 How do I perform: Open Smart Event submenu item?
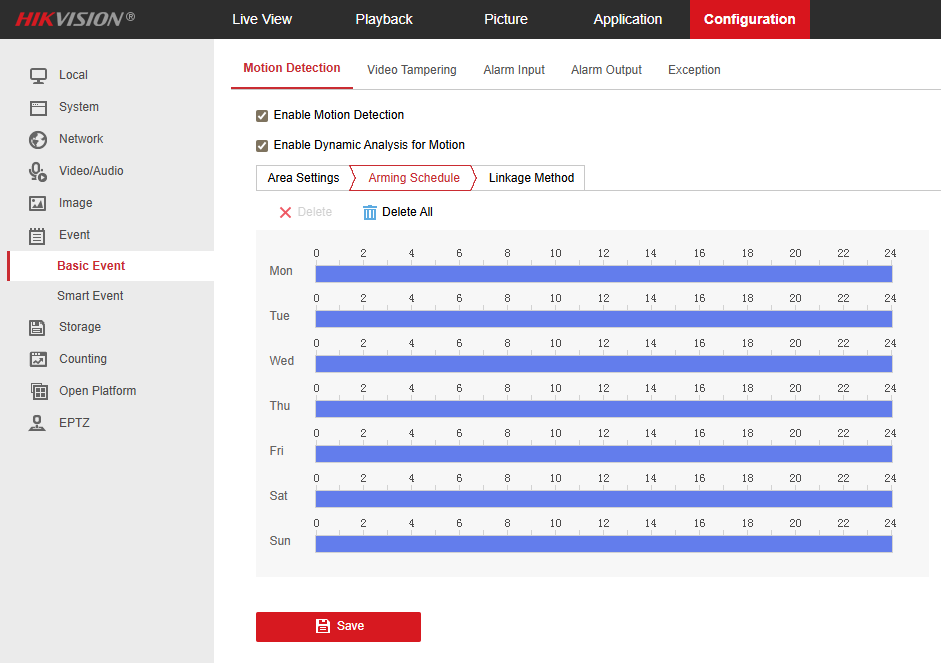click(x=90, y=296)
